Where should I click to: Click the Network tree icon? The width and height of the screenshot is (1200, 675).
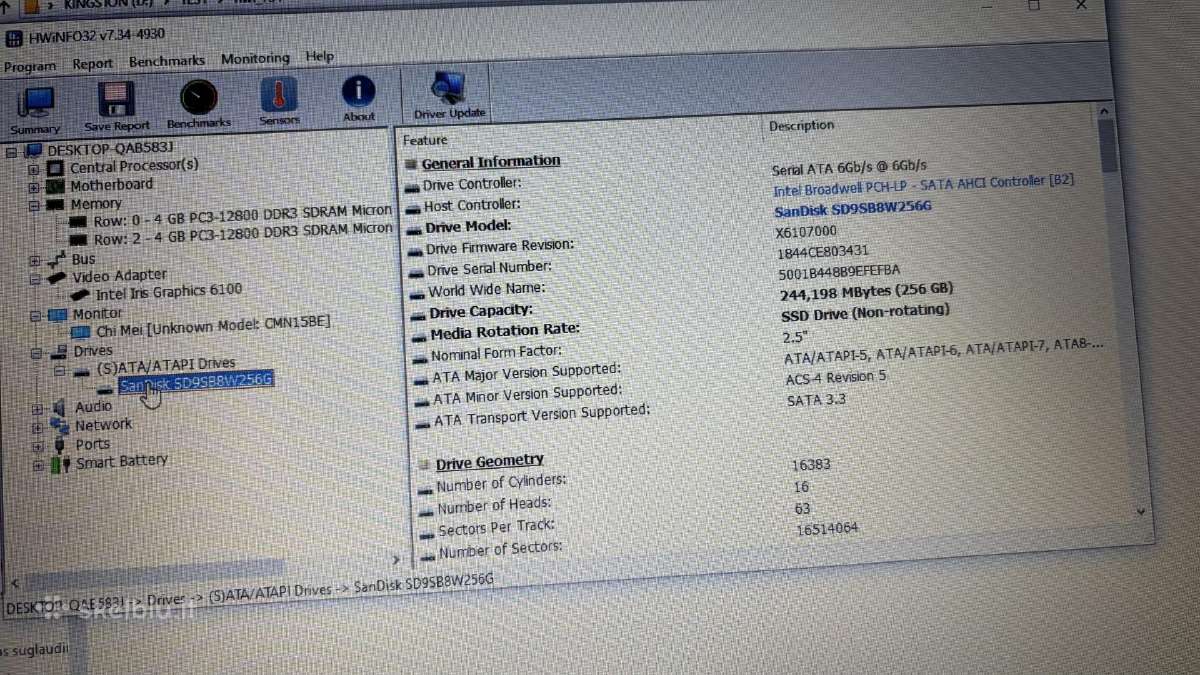59,426
